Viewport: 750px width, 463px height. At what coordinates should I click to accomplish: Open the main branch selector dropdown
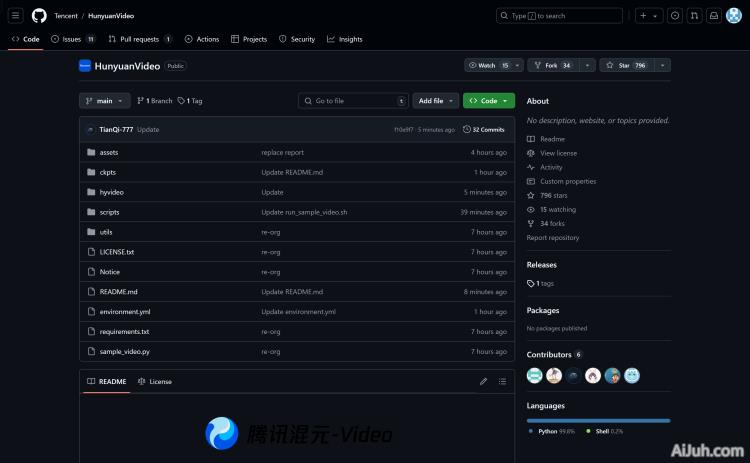(104, 101)
